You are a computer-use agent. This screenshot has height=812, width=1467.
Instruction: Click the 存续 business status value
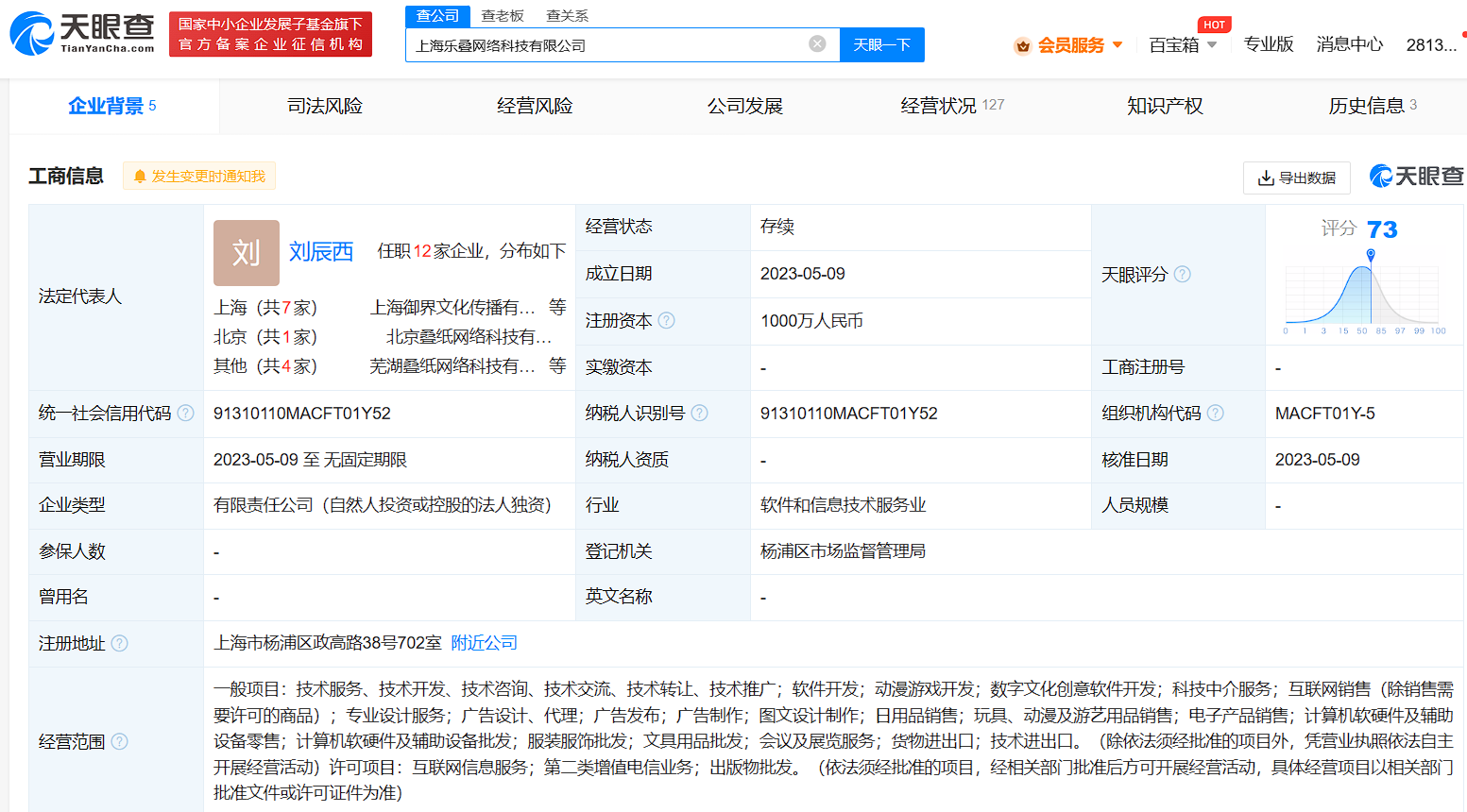point(777,227)
